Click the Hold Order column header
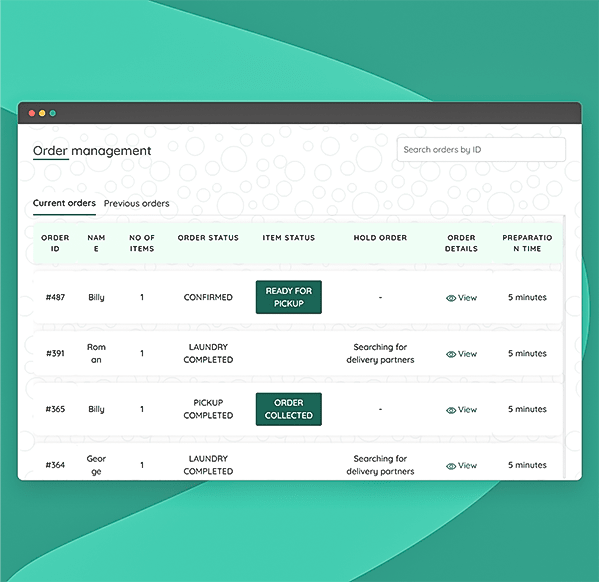 (380, 238)
